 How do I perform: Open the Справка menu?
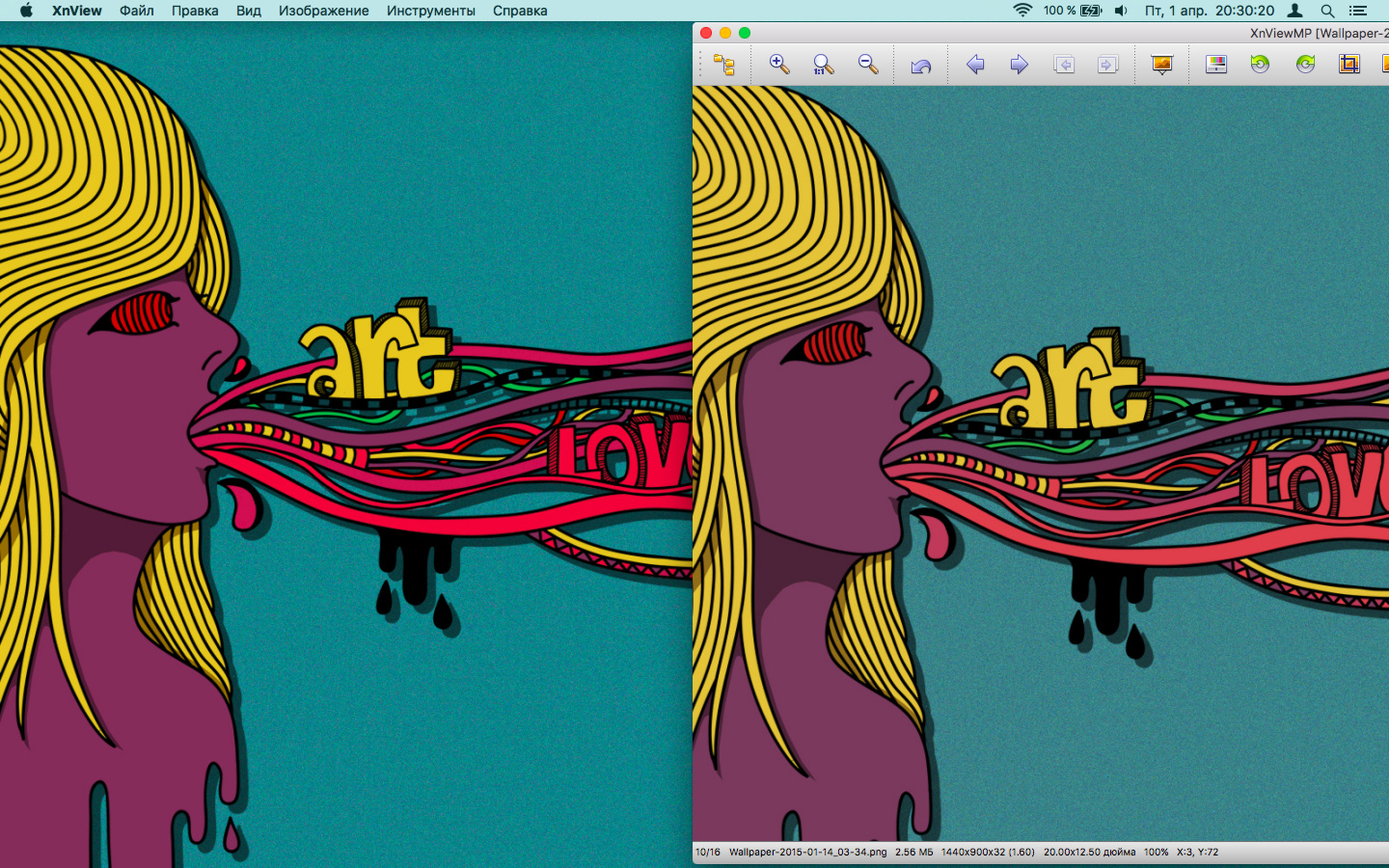click(520, 11)
